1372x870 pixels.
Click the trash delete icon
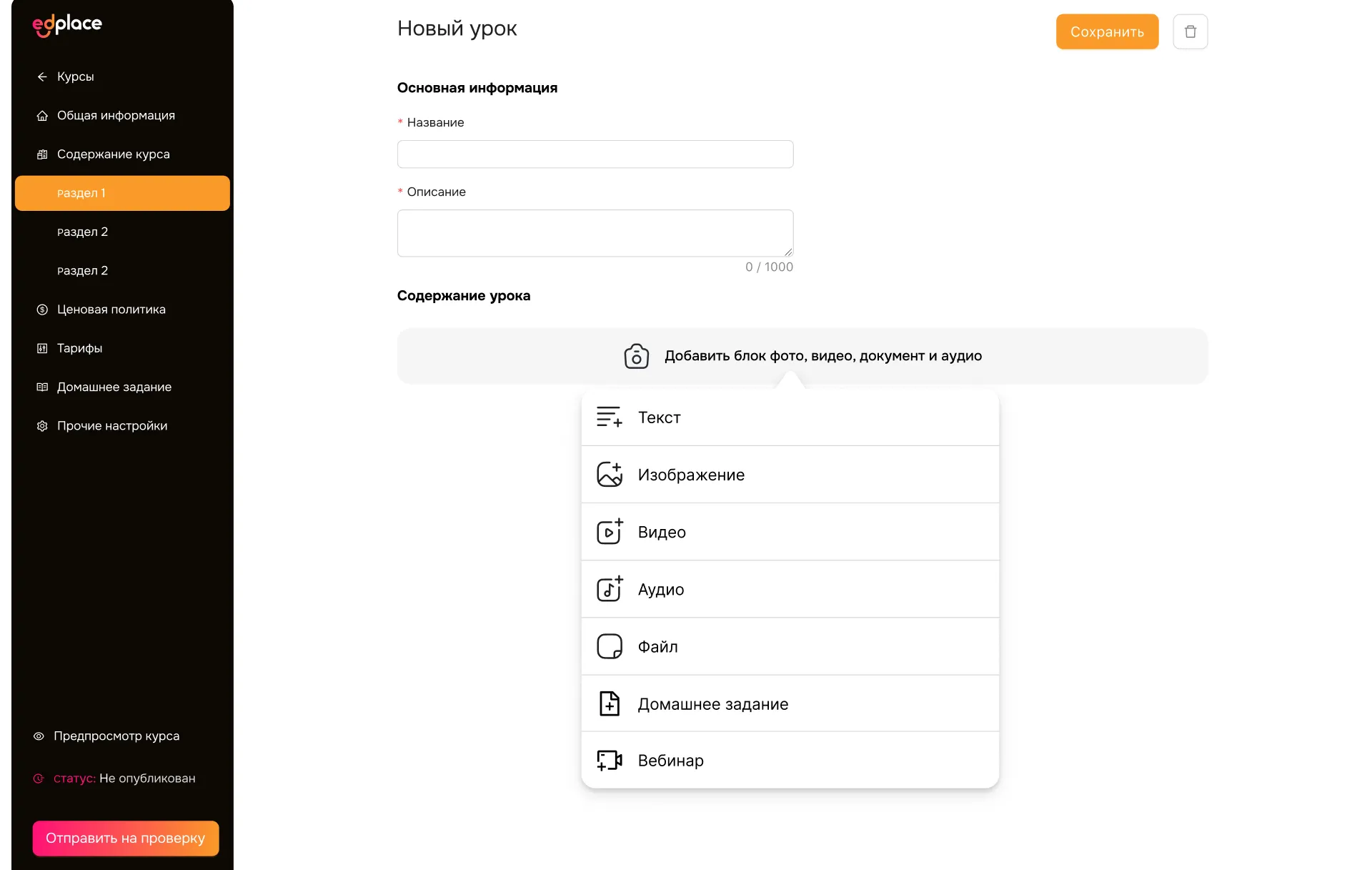pos(1190,31)
